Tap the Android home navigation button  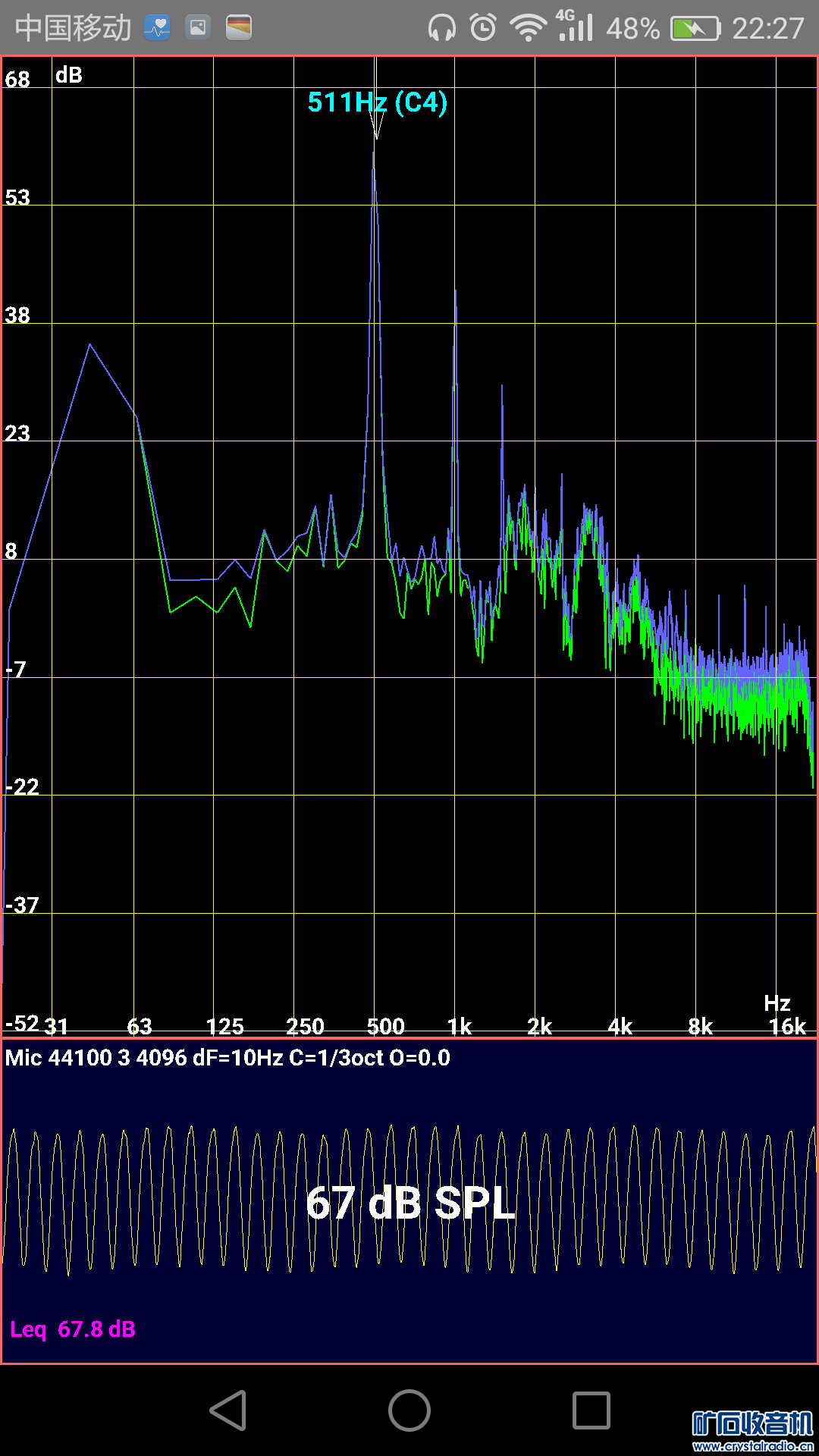pyautogui.click(x=409, y=1410)
